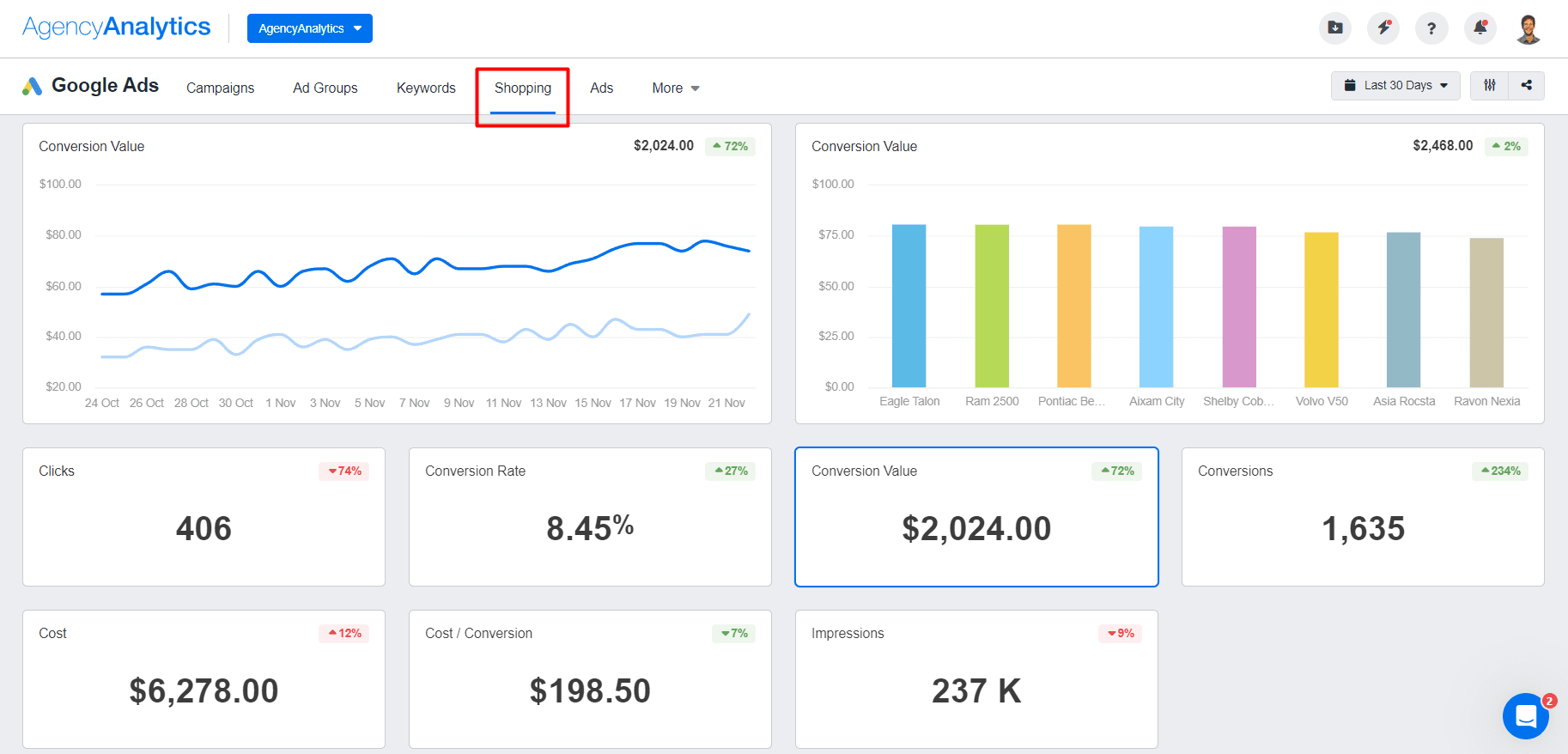1568x754 pixels.
Task: Open the notifications bell
Action: coord(1480,28)
